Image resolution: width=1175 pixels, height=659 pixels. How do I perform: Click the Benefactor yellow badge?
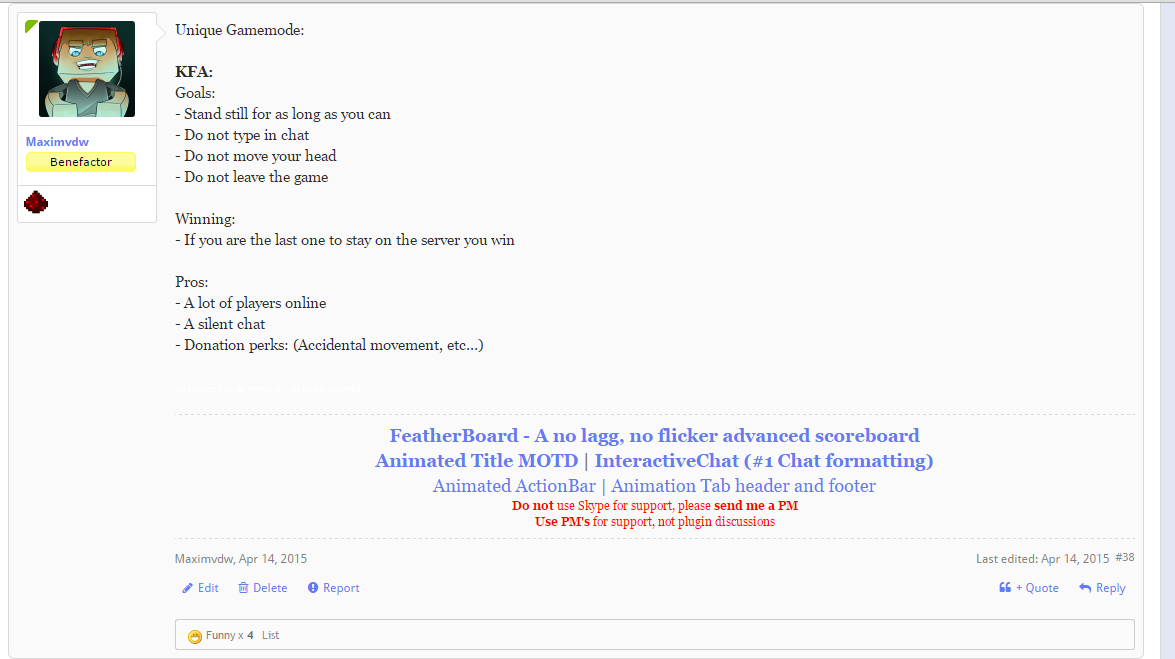click(81, 162)
